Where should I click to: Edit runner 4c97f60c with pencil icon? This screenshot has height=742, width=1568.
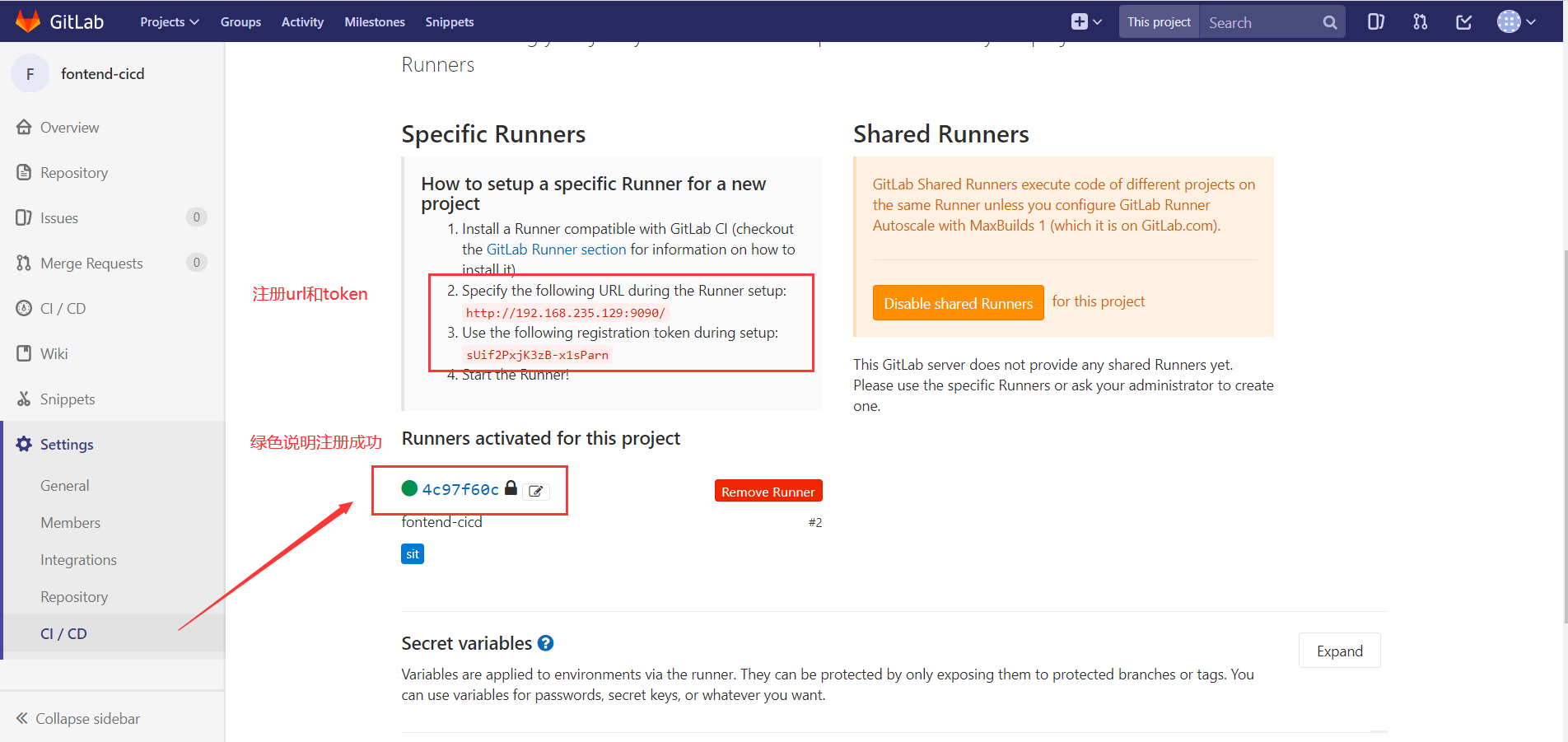pos(536,491)
